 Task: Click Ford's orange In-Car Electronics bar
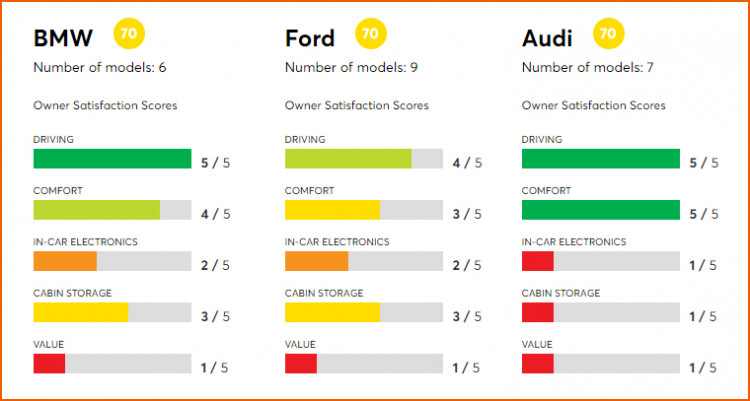(316, 261)
